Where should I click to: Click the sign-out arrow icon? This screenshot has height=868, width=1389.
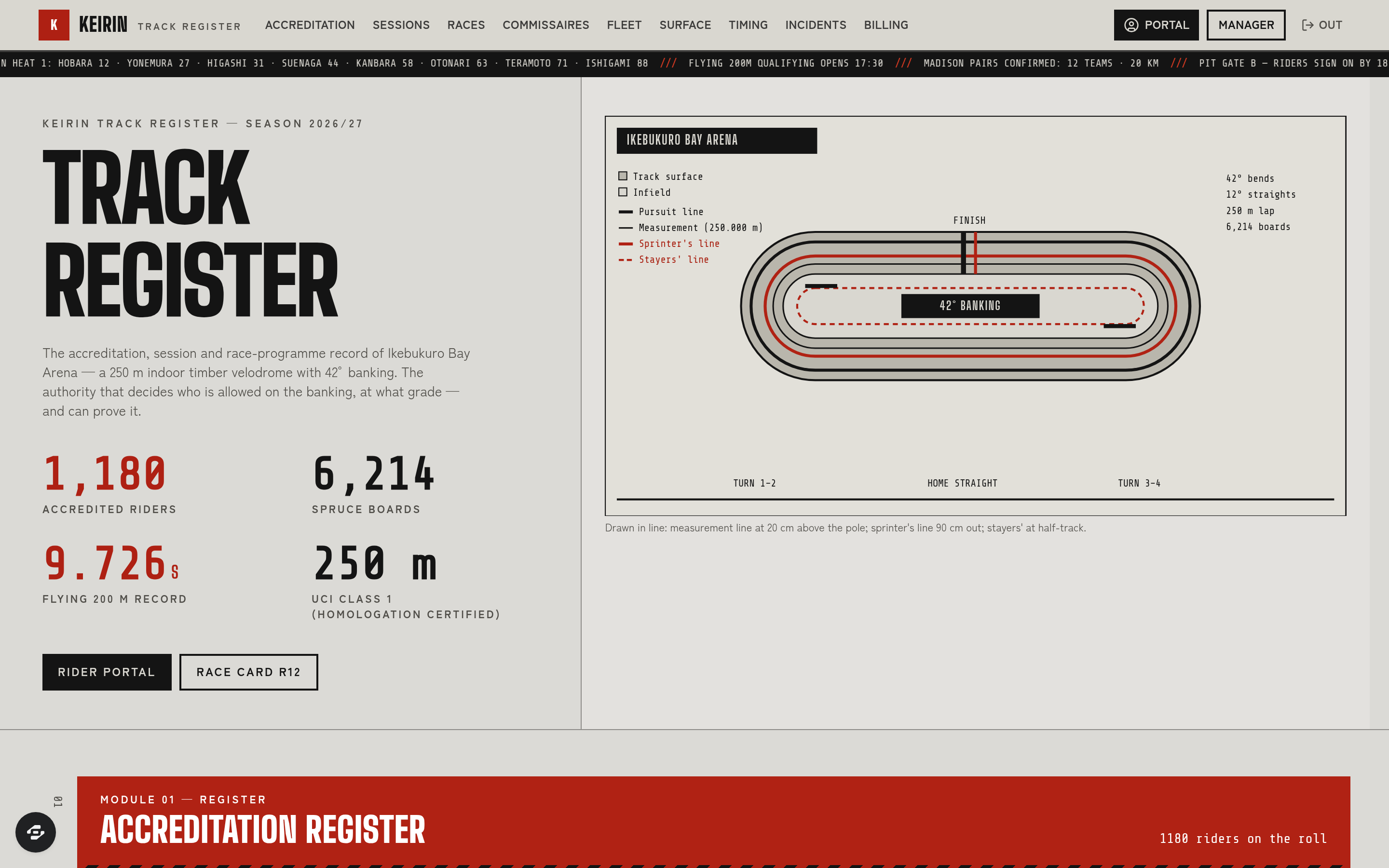click(x=1307, y=25)
